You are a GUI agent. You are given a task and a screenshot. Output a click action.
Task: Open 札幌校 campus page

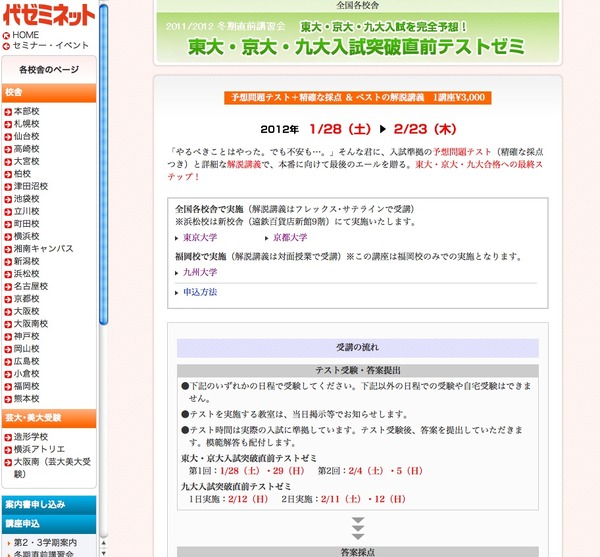coord(26,124)
